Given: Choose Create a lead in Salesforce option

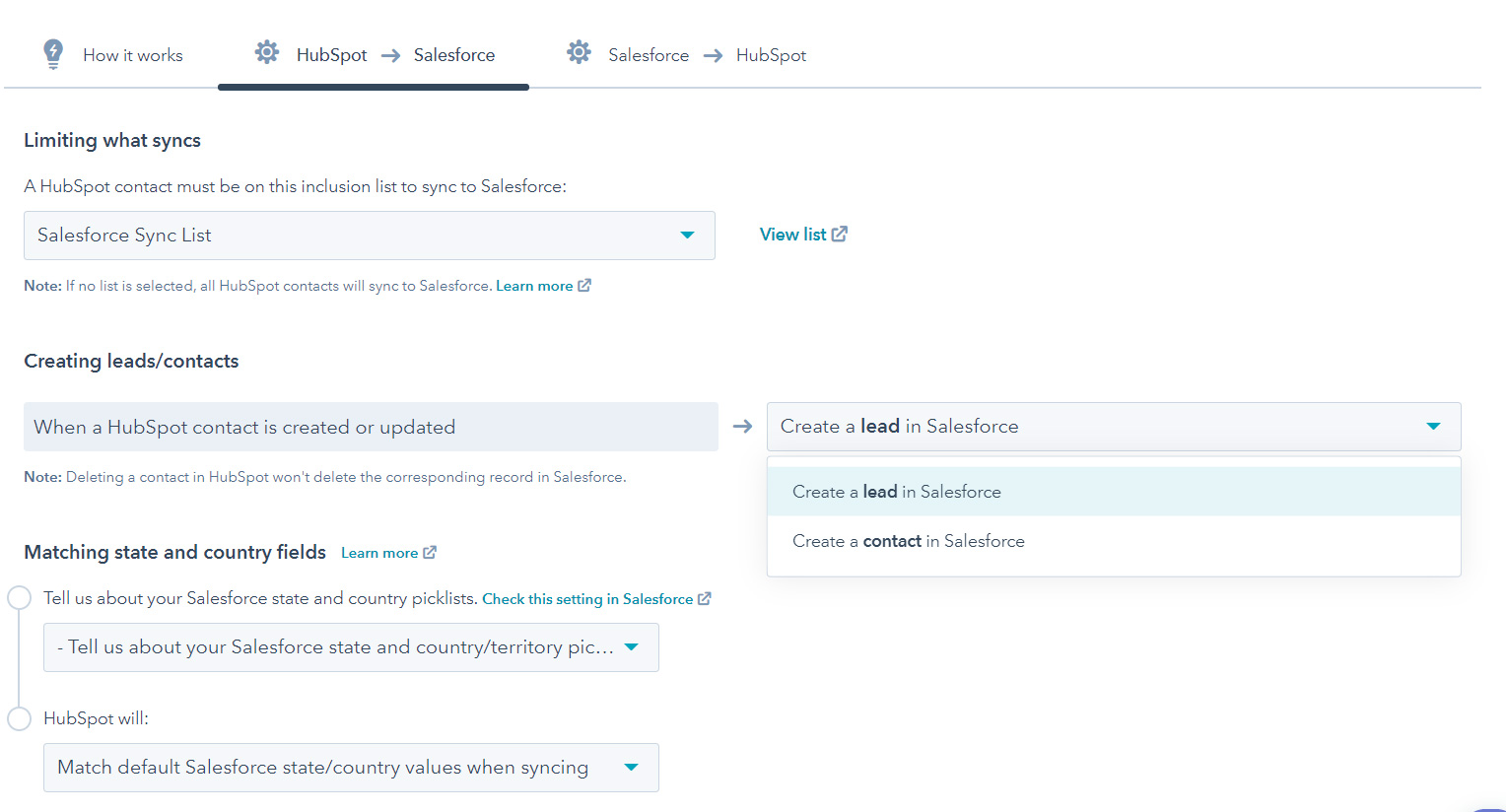Looking at the screenshot, I should click(x=1114, y=492).
